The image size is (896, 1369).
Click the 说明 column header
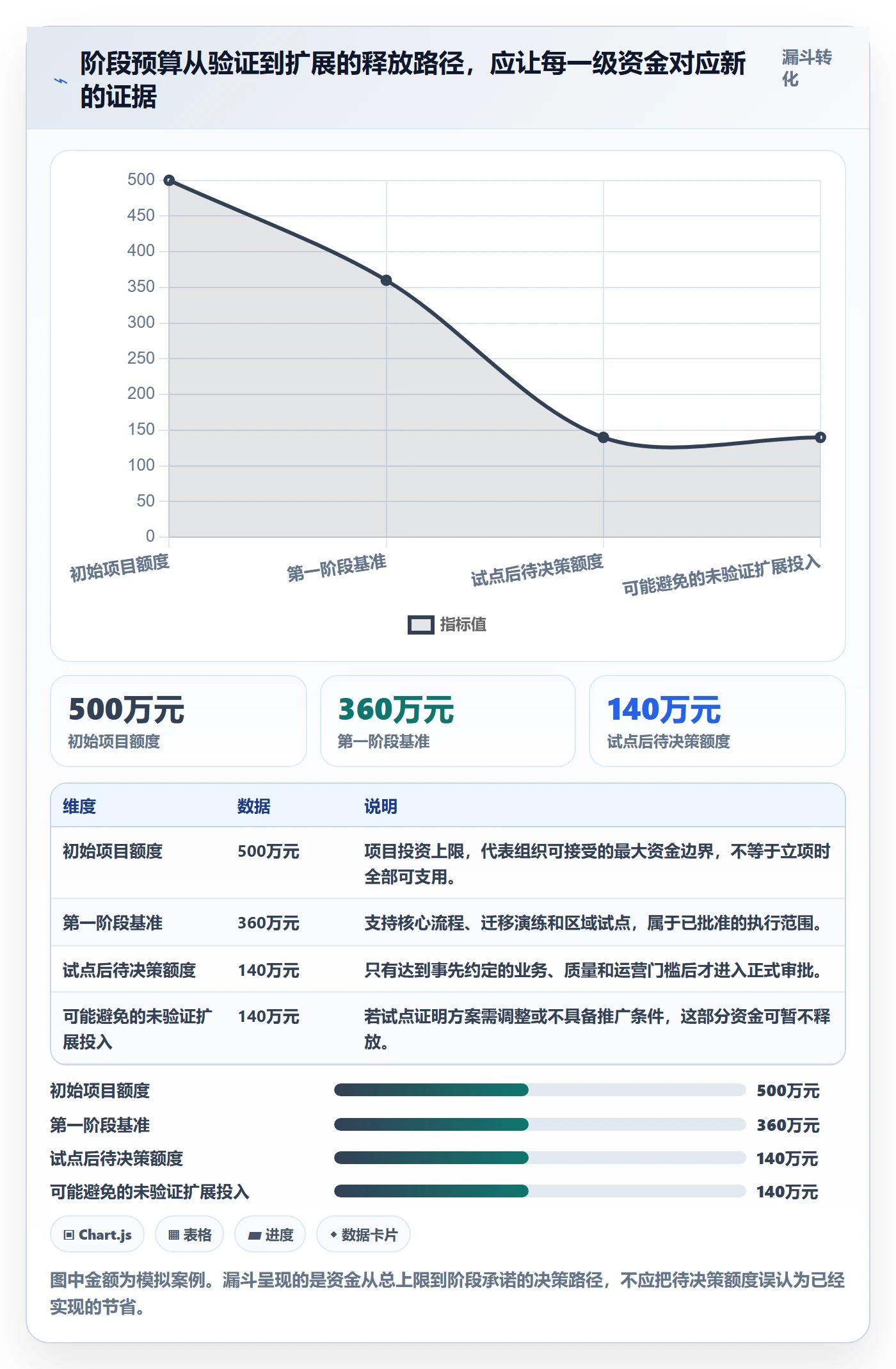coord(381,806)
